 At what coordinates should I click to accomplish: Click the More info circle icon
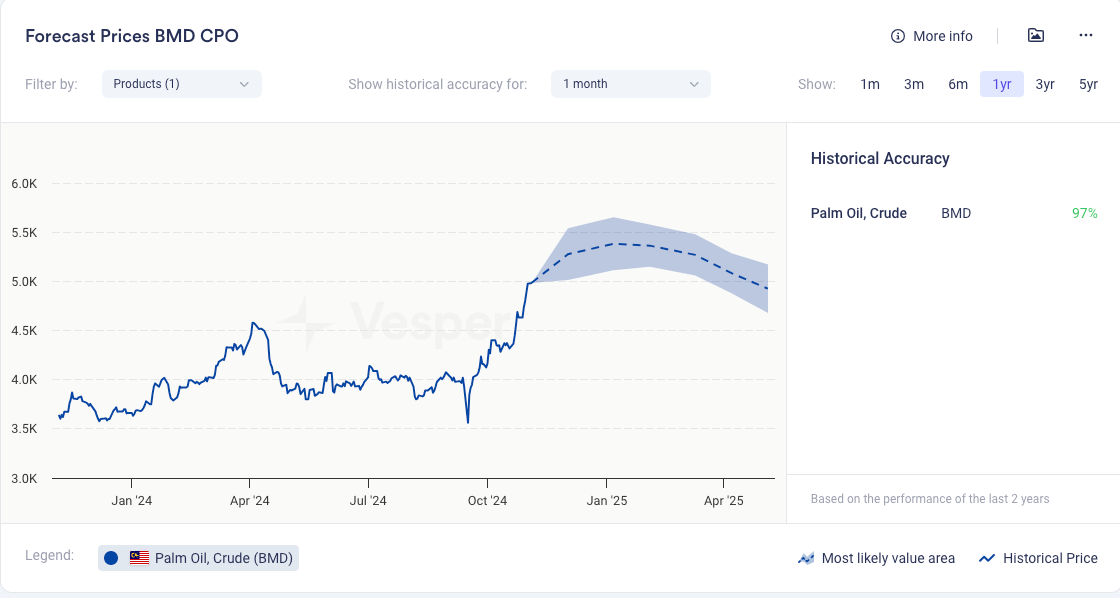pyautogui.click(x=898, y=36)
